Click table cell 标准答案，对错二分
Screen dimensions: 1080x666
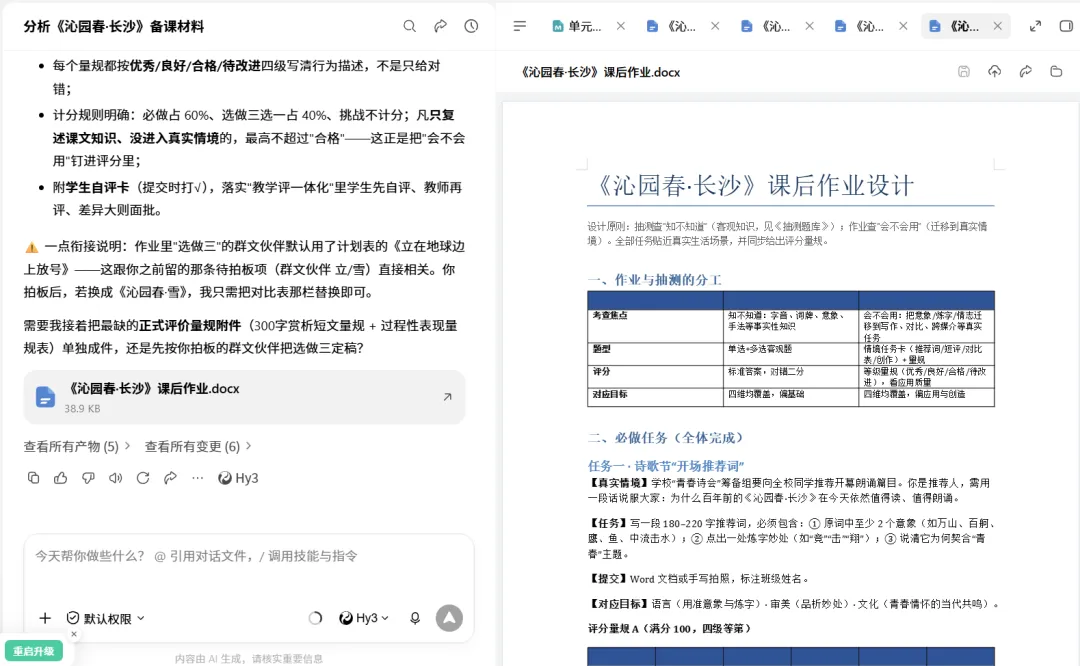pos(791,377)
